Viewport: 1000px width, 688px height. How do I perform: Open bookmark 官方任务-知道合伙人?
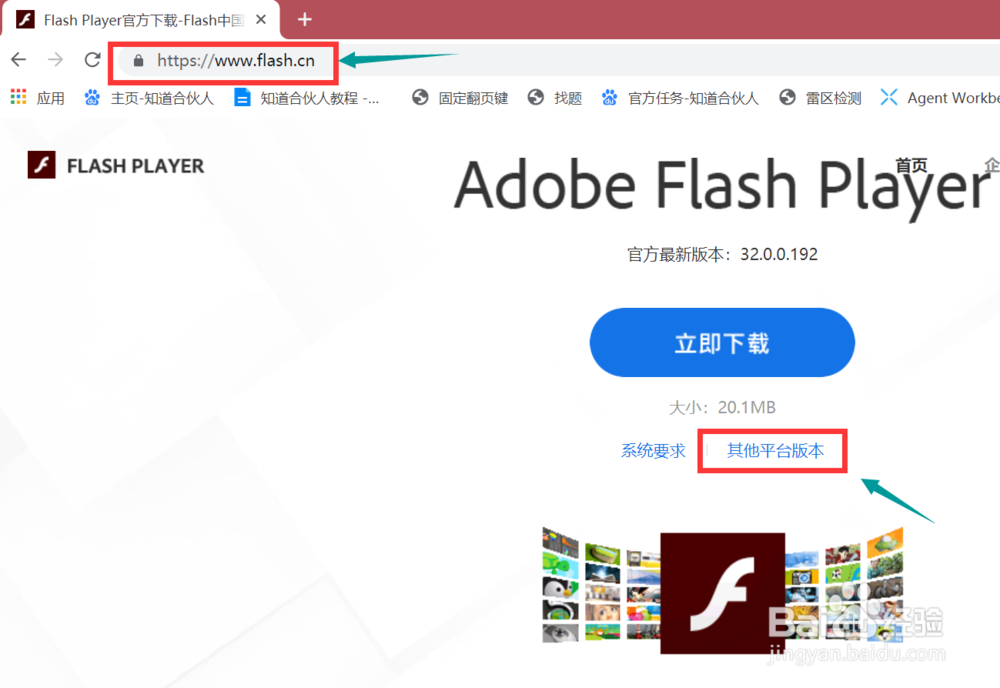(x=680, y=98)
